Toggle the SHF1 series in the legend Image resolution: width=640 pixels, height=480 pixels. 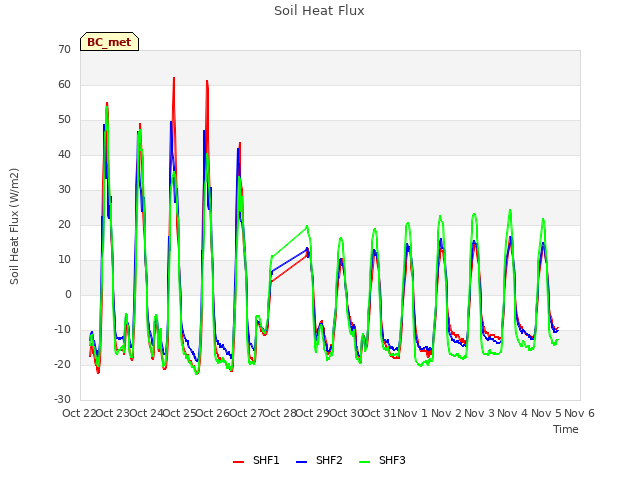click(x=256, y=460)
